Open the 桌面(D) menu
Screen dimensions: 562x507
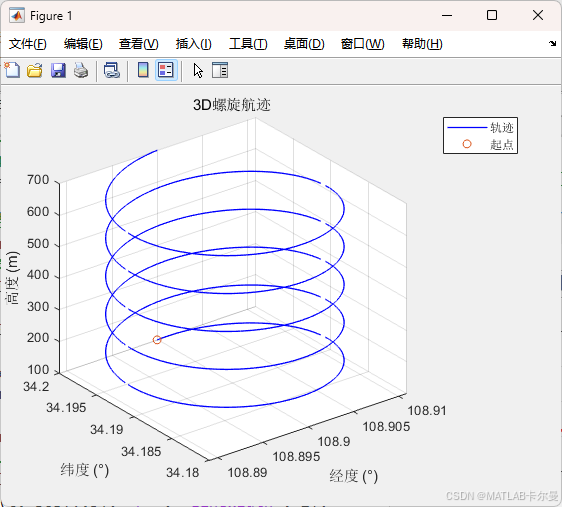tap(304, 44)
